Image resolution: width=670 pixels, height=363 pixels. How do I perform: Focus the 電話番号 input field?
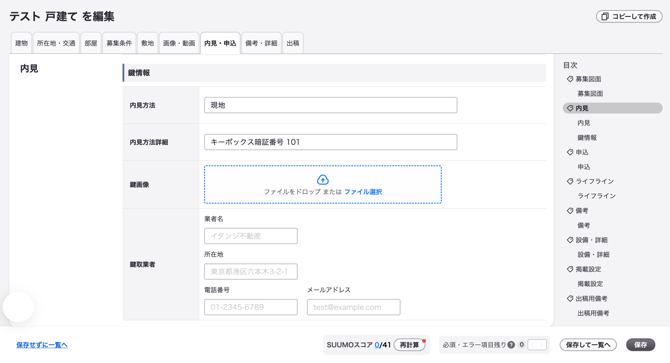tap(251, 307)
